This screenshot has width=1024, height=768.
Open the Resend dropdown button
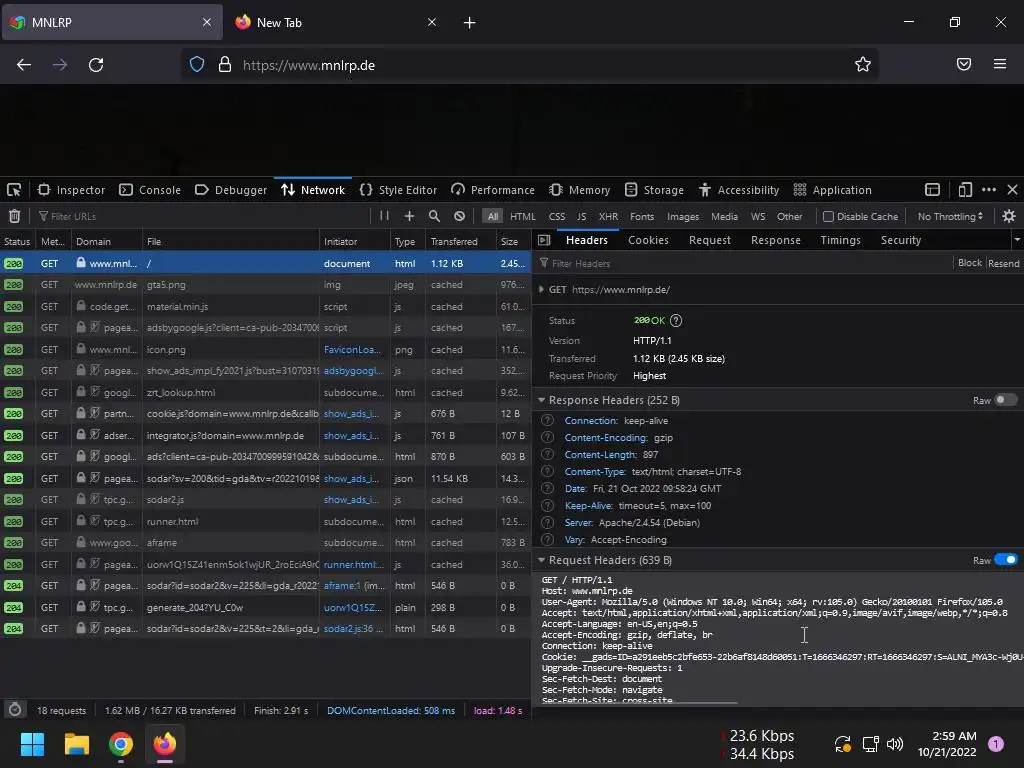pyautogui.click(x=1004, y=263)
